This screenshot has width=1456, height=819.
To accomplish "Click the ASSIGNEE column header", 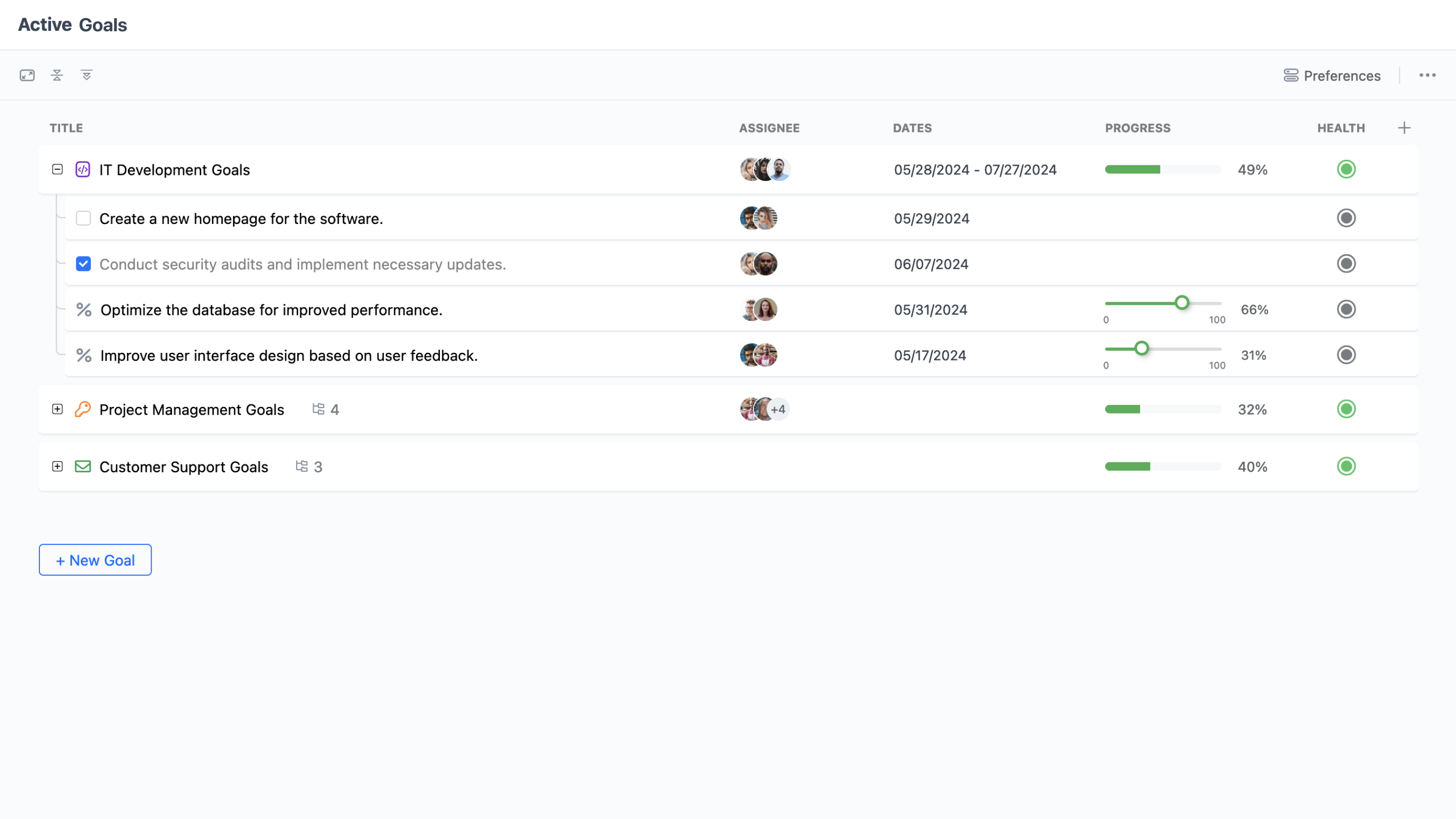I will click(768, 128).
